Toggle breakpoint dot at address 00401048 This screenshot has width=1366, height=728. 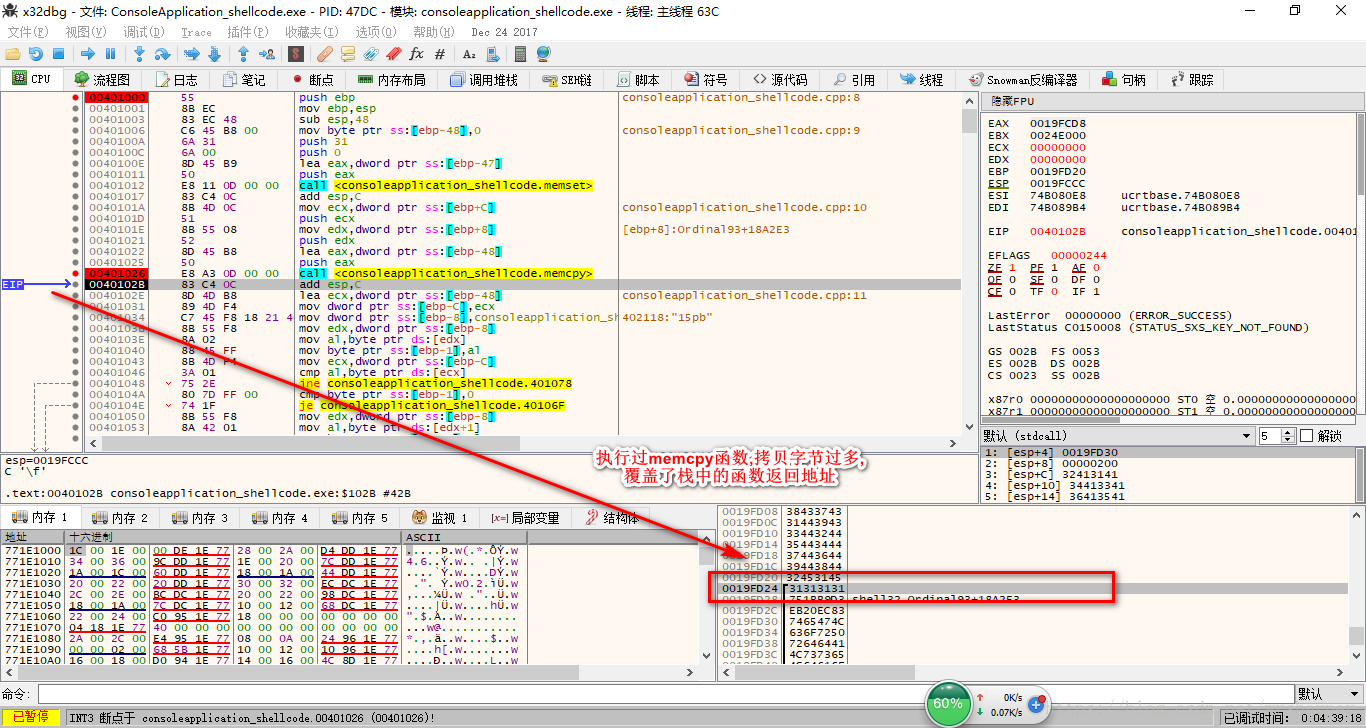(75, 383)
